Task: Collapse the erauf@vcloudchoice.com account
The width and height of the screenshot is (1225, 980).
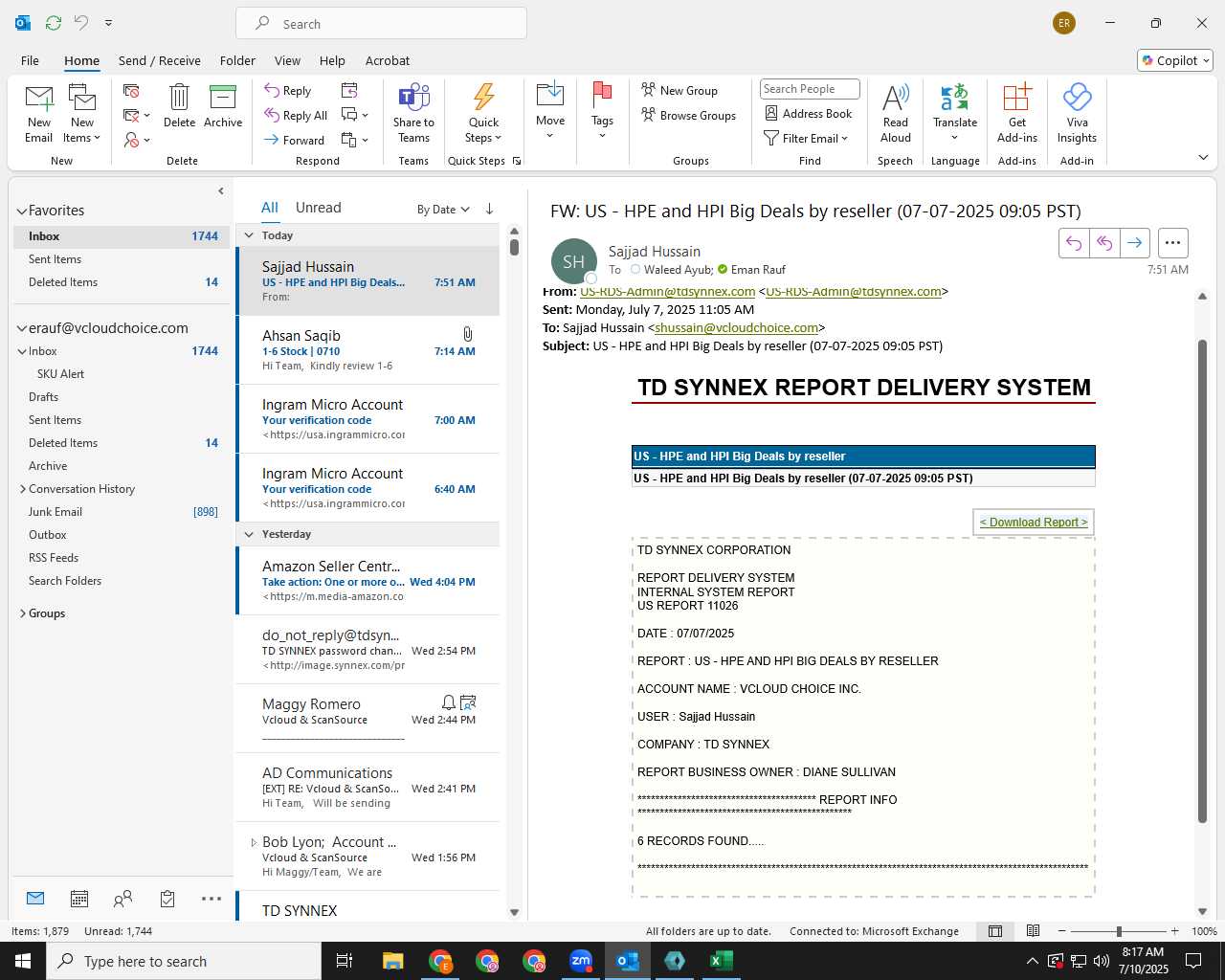Action: [21, 328]
